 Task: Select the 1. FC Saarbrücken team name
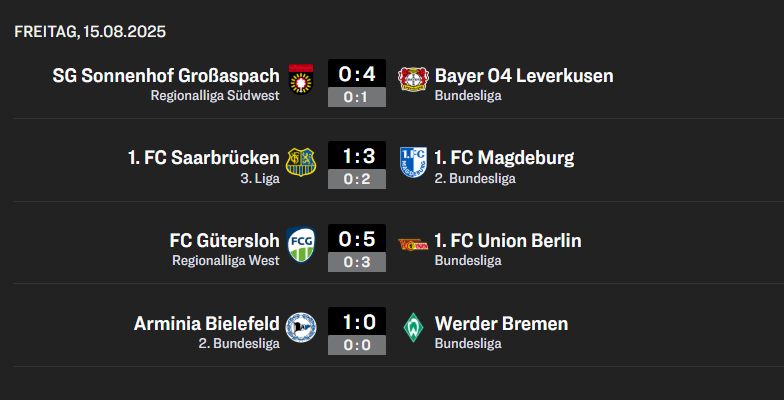pos(204,158)
